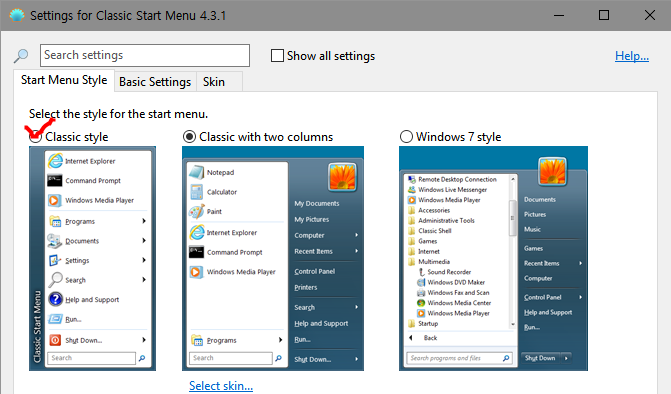Click Search magnifier icon in Classic style preview
The image size is (671, 394).
[55, 280]
